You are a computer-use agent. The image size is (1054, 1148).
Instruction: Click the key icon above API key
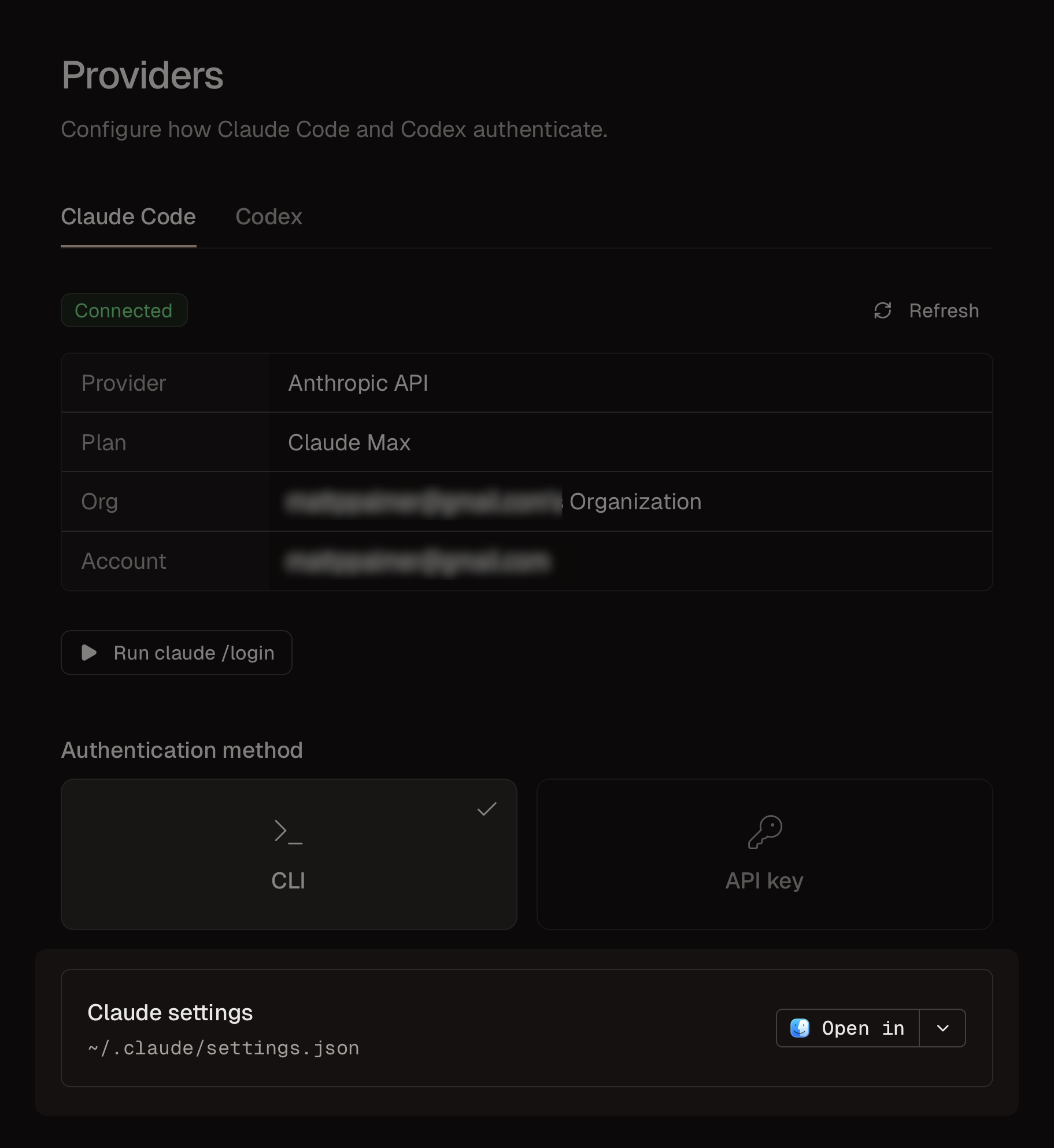point(765,832)
